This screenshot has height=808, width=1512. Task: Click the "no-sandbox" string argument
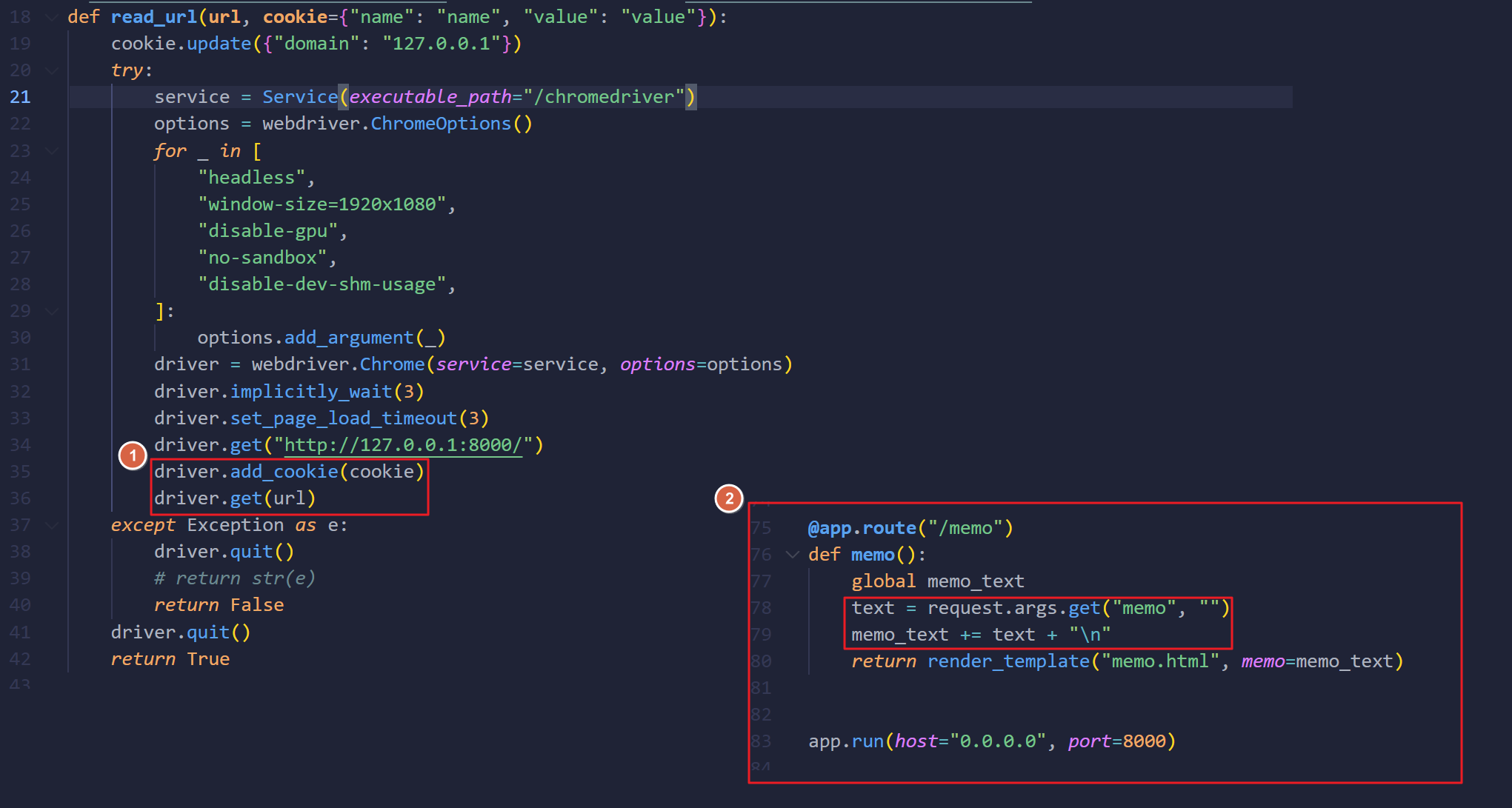[262, 258]
